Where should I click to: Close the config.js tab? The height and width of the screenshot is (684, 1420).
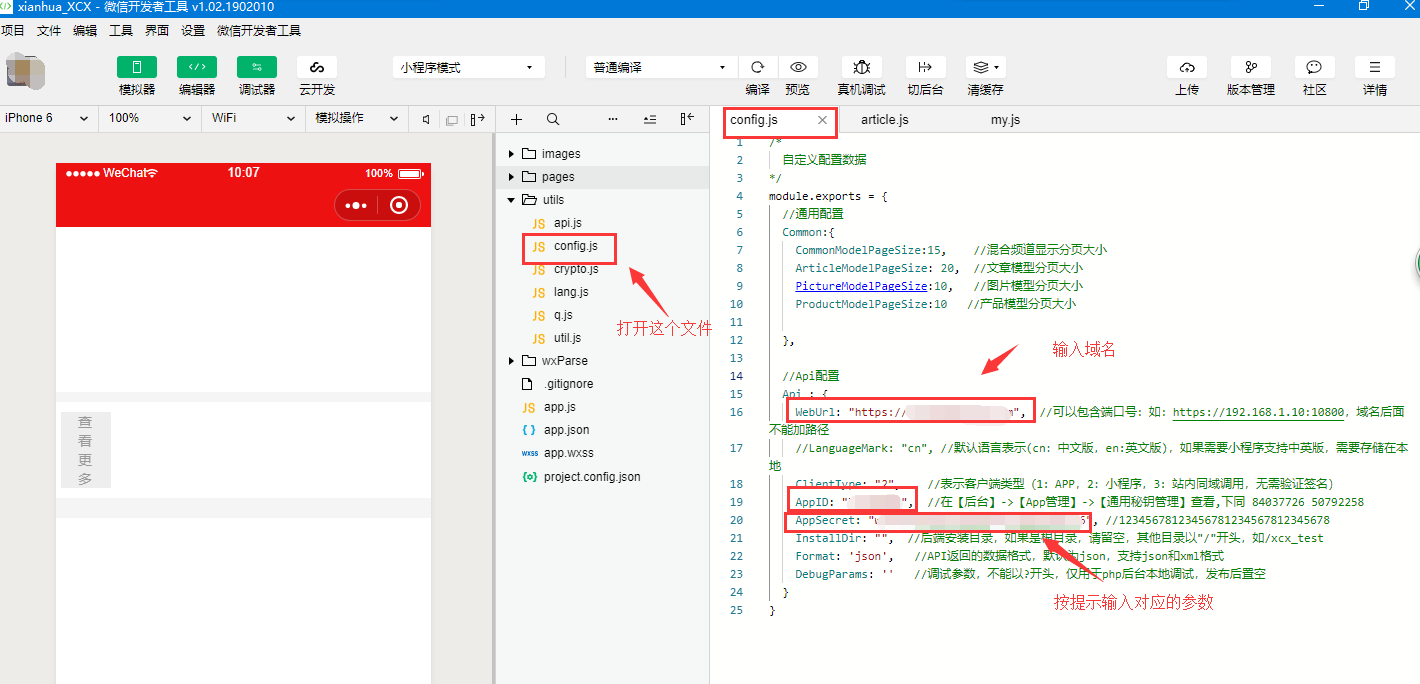click(822, 120)
